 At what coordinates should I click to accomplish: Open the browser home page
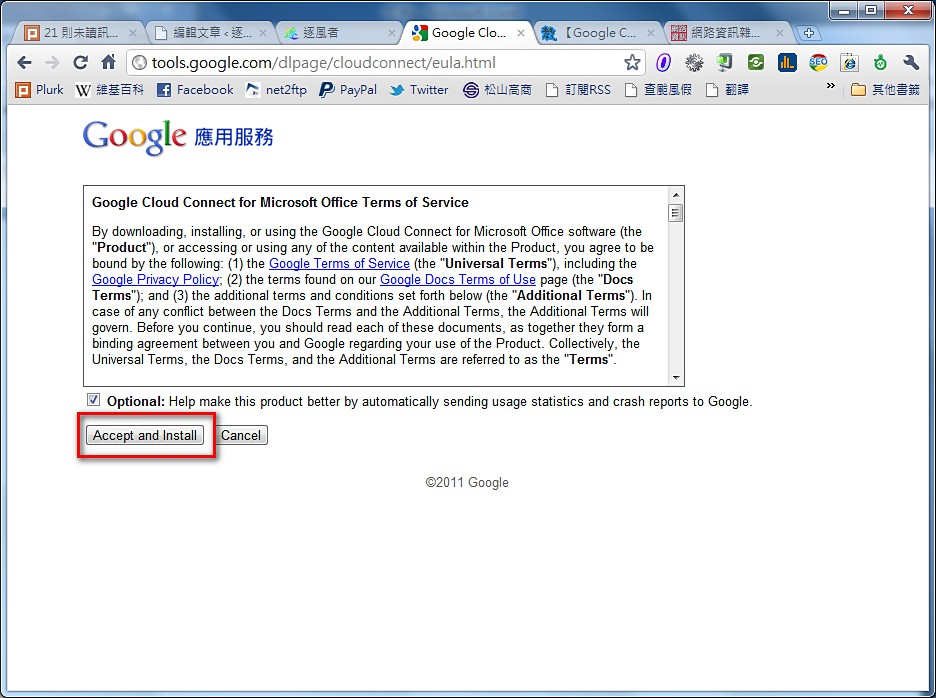tap(108, 62)
